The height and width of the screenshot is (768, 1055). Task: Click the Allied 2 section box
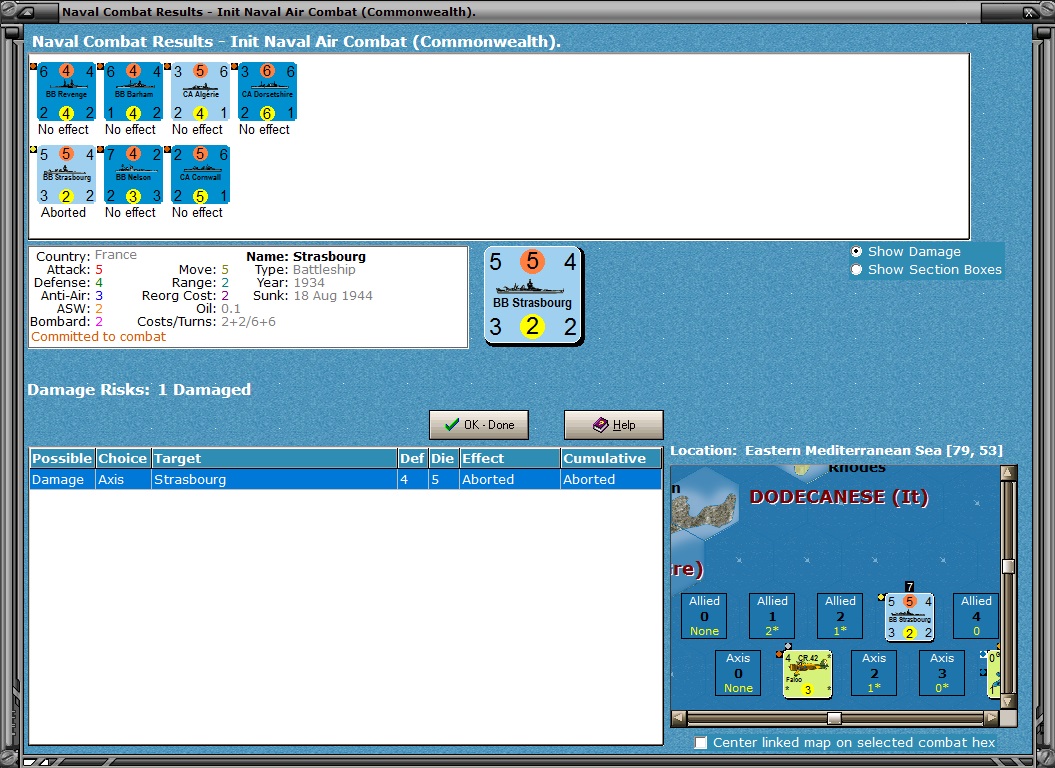[x=840, y=616]
